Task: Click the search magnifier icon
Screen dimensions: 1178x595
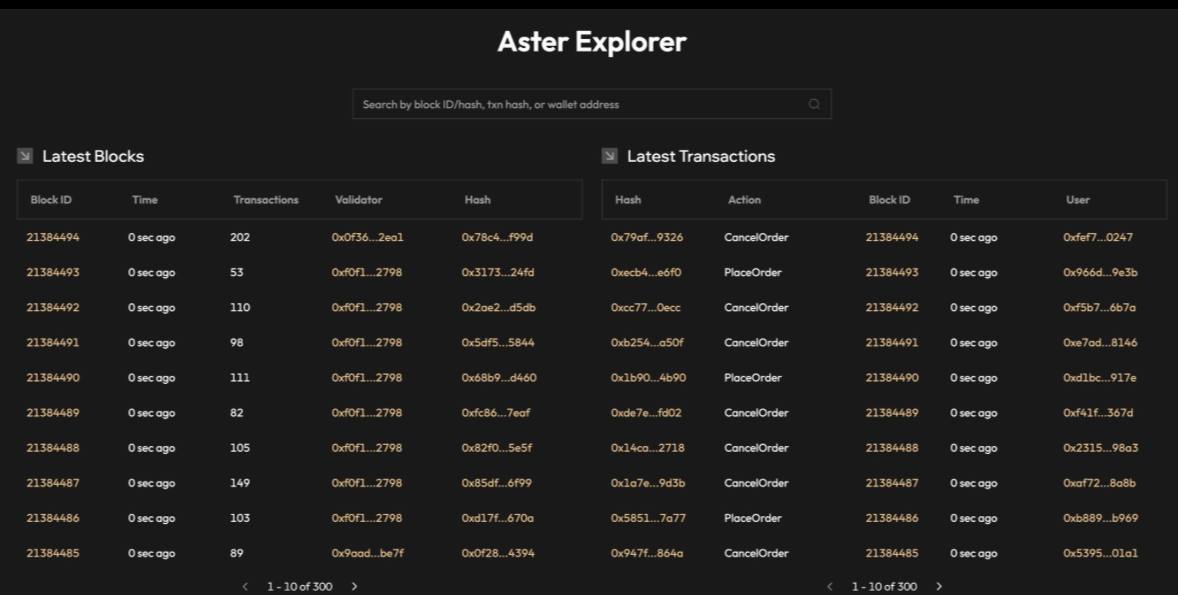Action: (814, 104)
